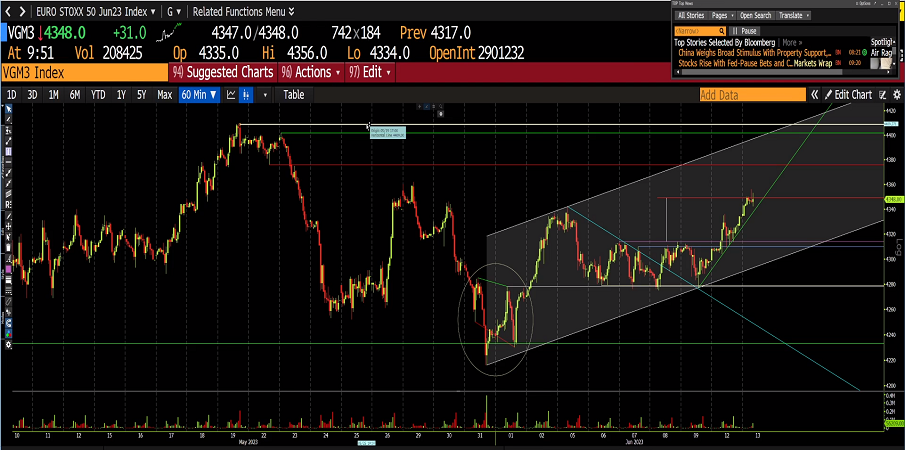The width and height of the screenshot is (905, 450).
Task: Open the 97) Edit dropdown
Action: click(369, 72)
